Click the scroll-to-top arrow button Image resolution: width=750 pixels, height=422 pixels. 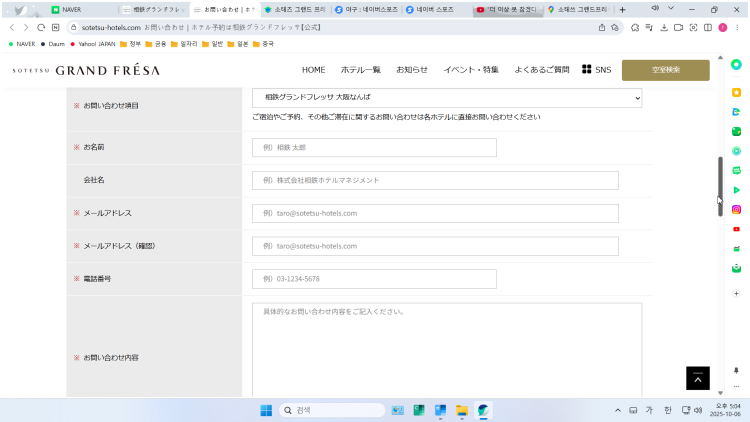(x=697, y=378)
